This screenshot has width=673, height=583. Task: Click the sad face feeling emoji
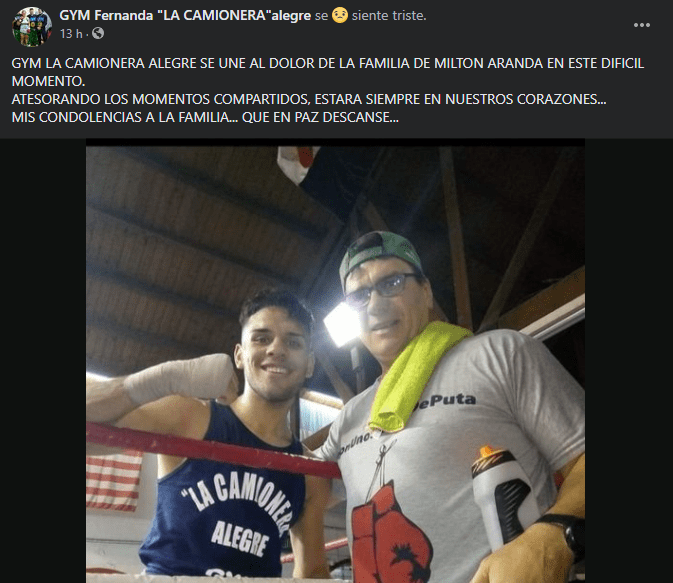pos(340,16)
